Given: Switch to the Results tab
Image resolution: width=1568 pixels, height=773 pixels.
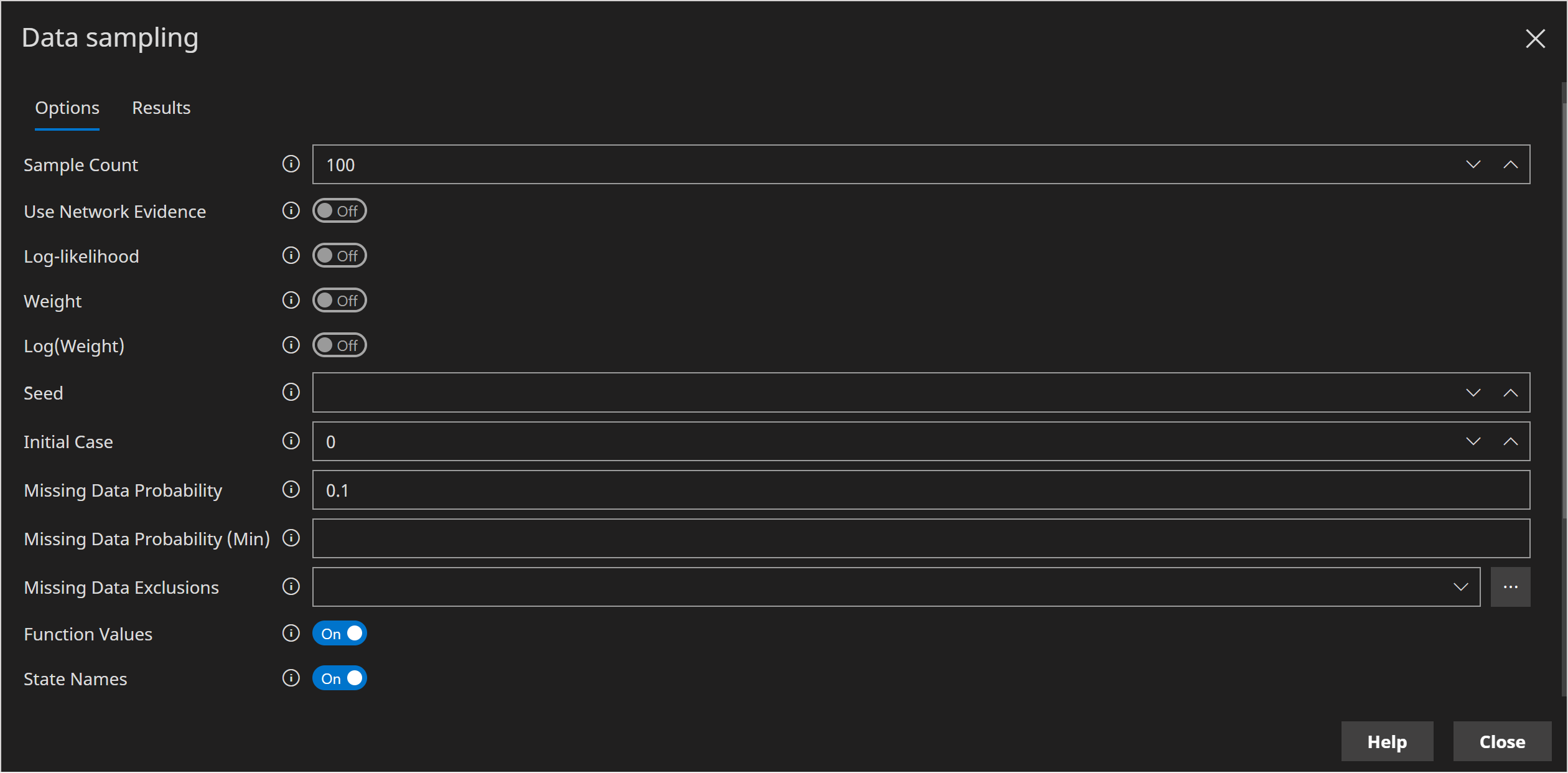Looking at the screenshot, I should (x=161, y=107).
